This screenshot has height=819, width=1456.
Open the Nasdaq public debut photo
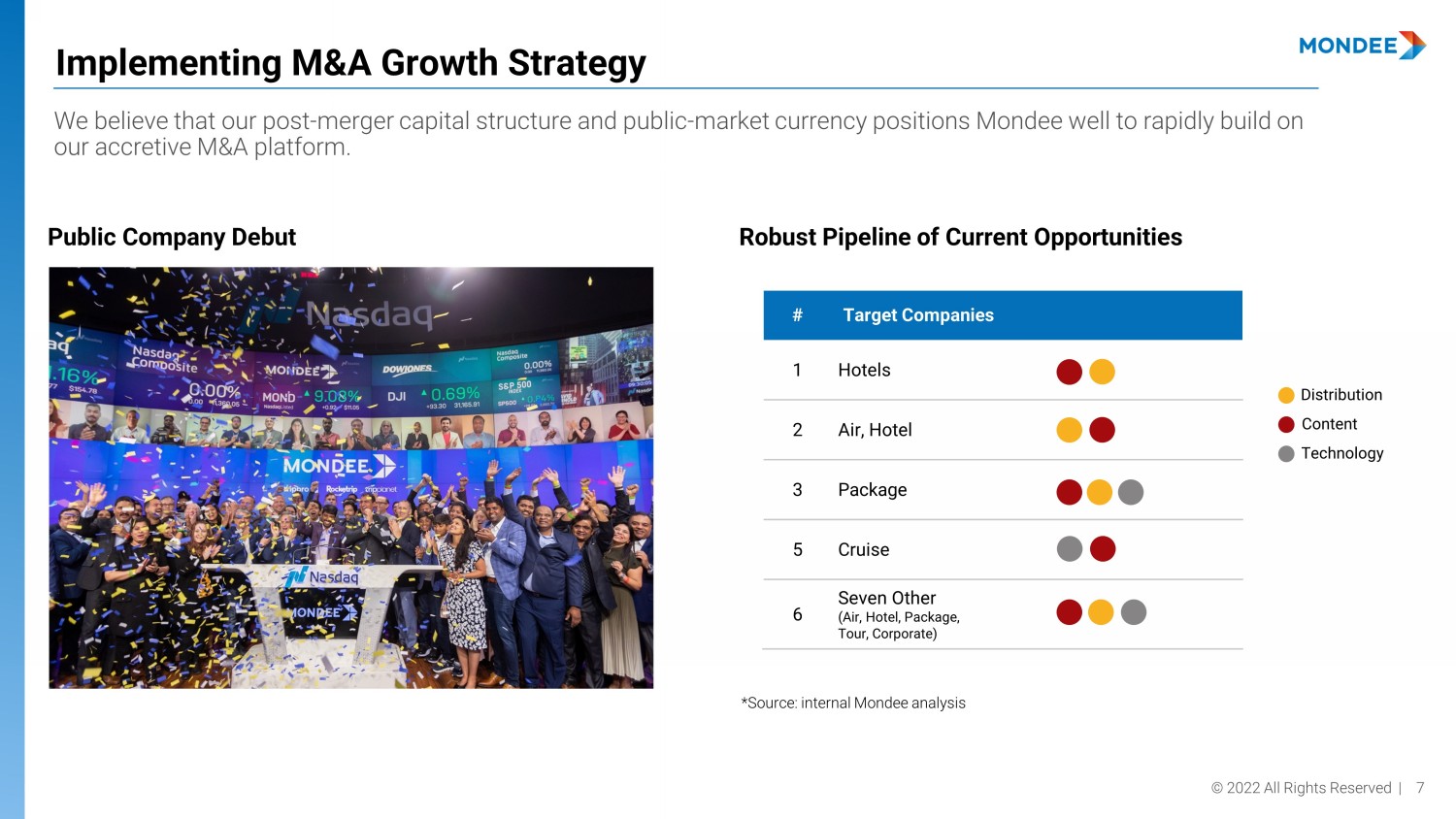[350, 477]
